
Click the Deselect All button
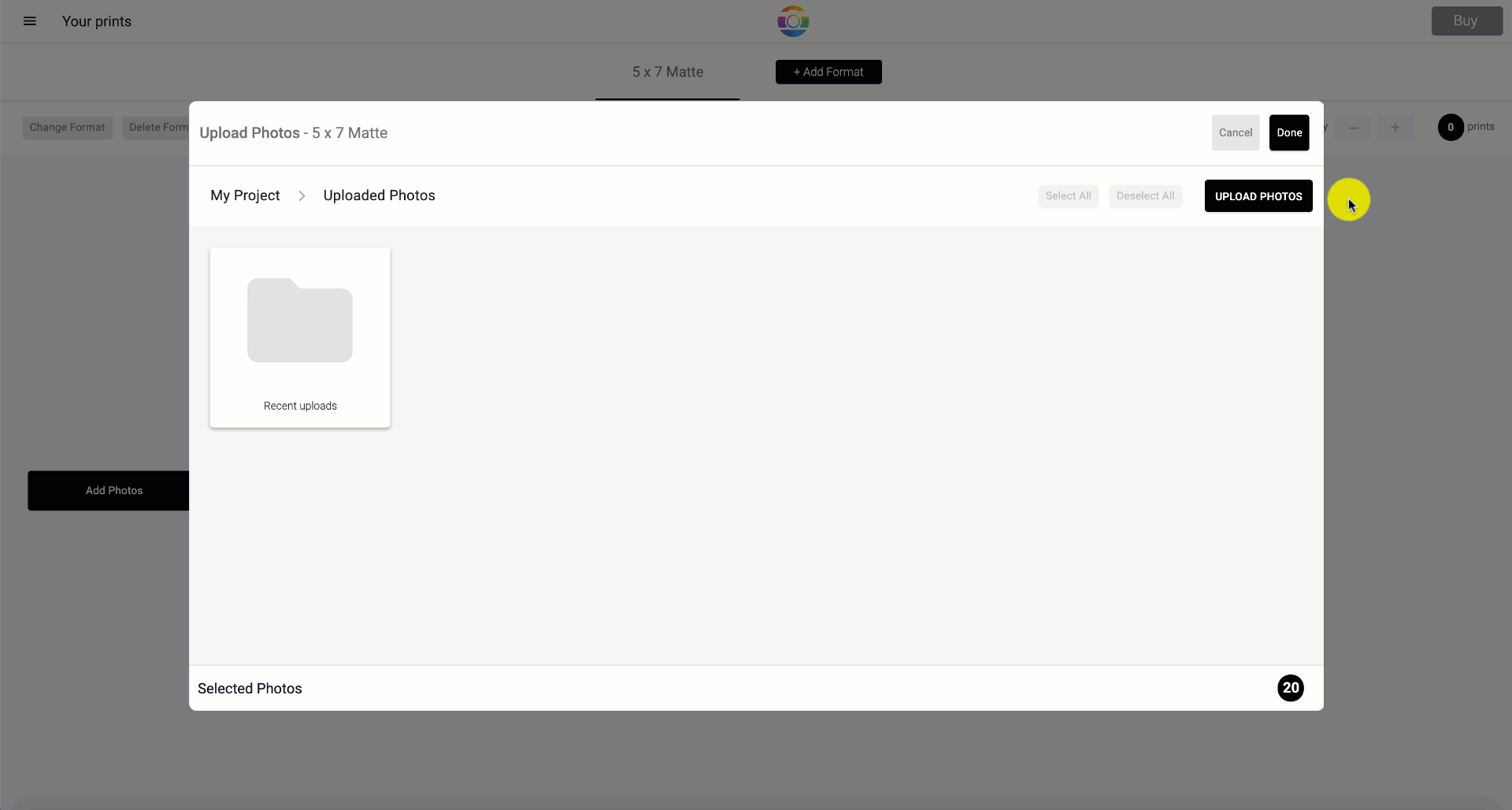(x=1145, y=196)
